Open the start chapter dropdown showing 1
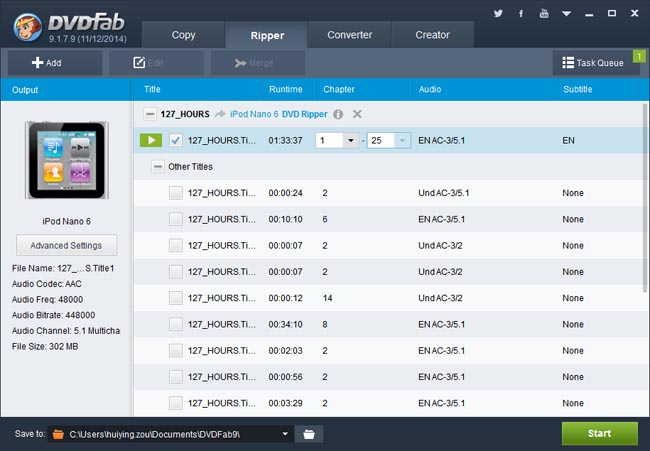Image resolution: width=650 pixels, height=451 pixels. (350, 141)
